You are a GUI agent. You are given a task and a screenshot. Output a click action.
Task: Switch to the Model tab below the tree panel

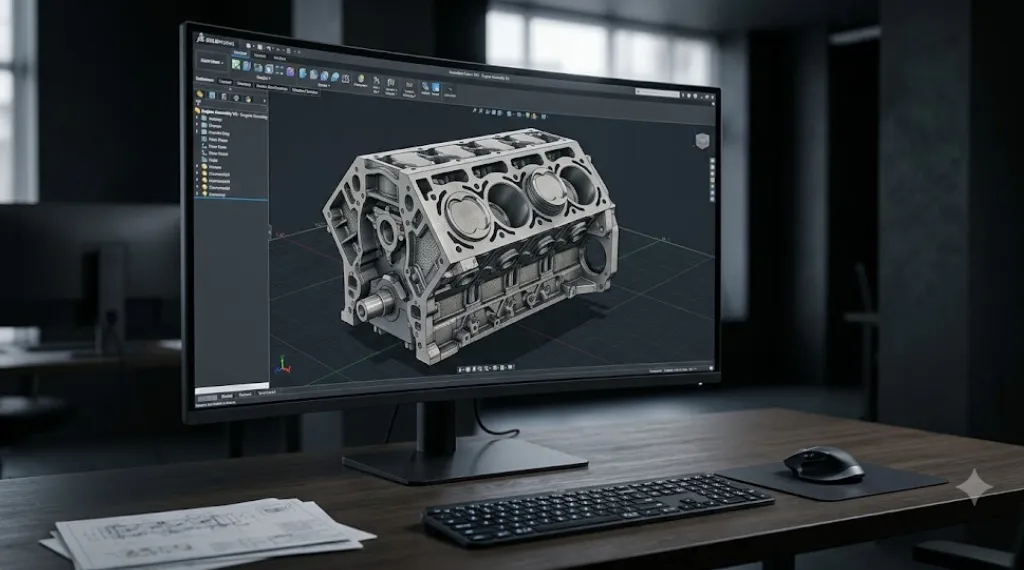[x=227, y=396]
